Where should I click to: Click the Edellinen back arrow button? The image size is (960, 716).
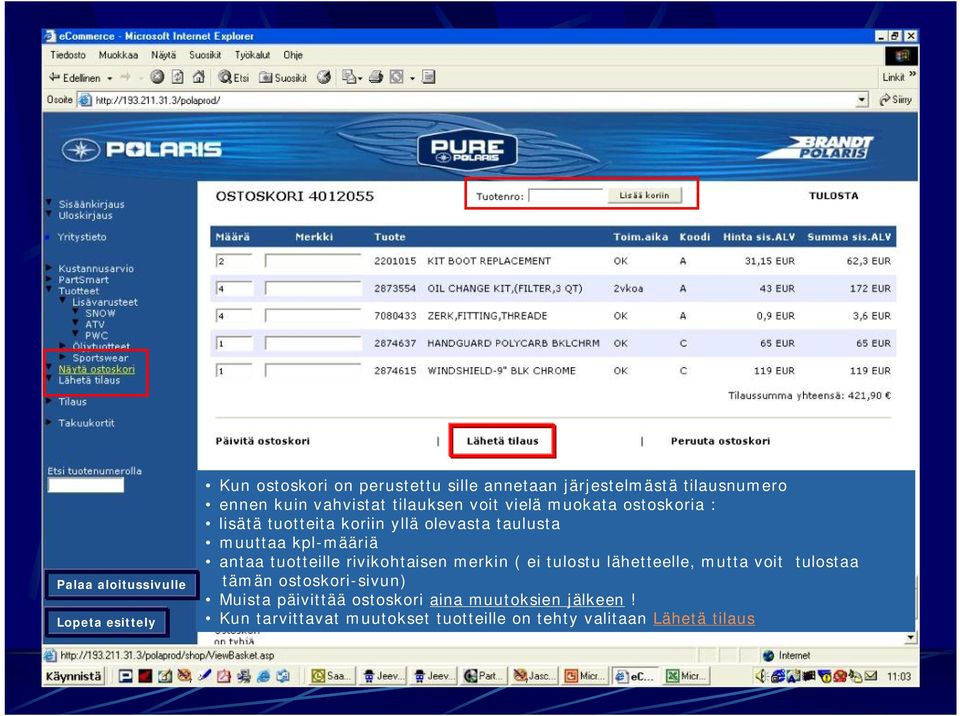(74, 78)
